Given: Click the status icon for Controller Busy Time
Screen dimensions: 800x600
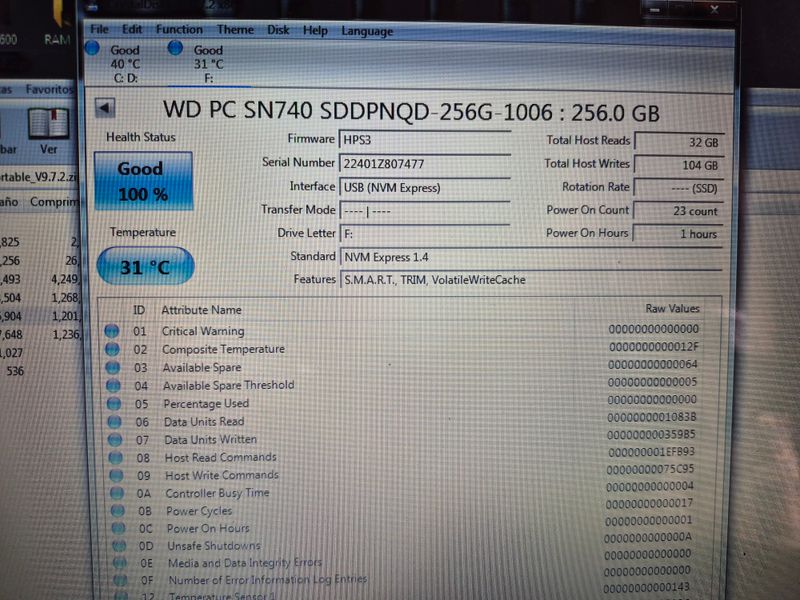Looking at the screenshot, I should [117, 493].
